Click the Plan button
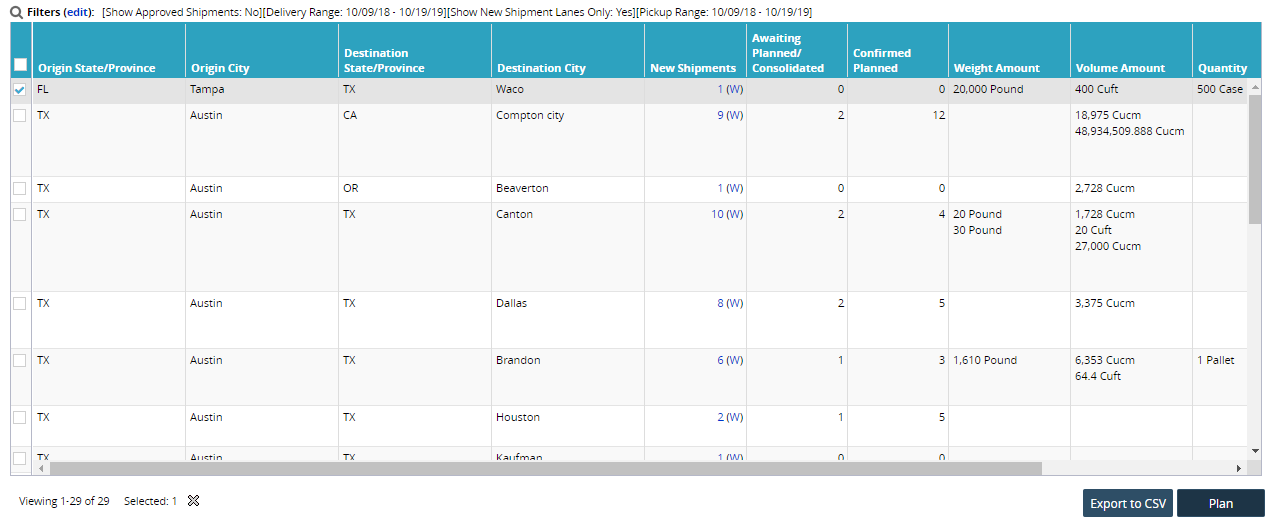The width and height of the screenshot is (1274, 523). (1220, 503)
